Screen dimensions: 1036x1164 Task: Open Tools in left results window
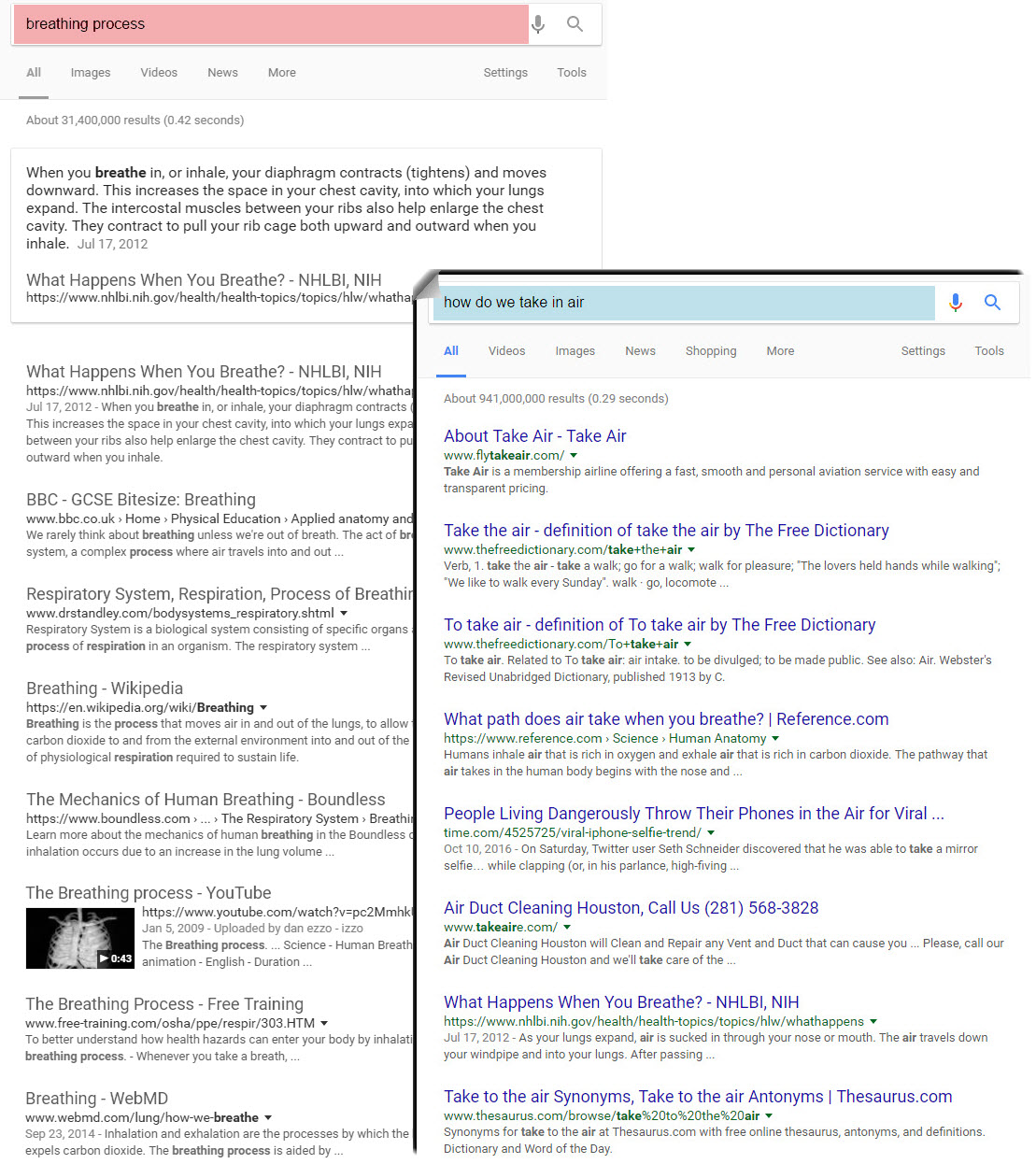pos(572,73)
